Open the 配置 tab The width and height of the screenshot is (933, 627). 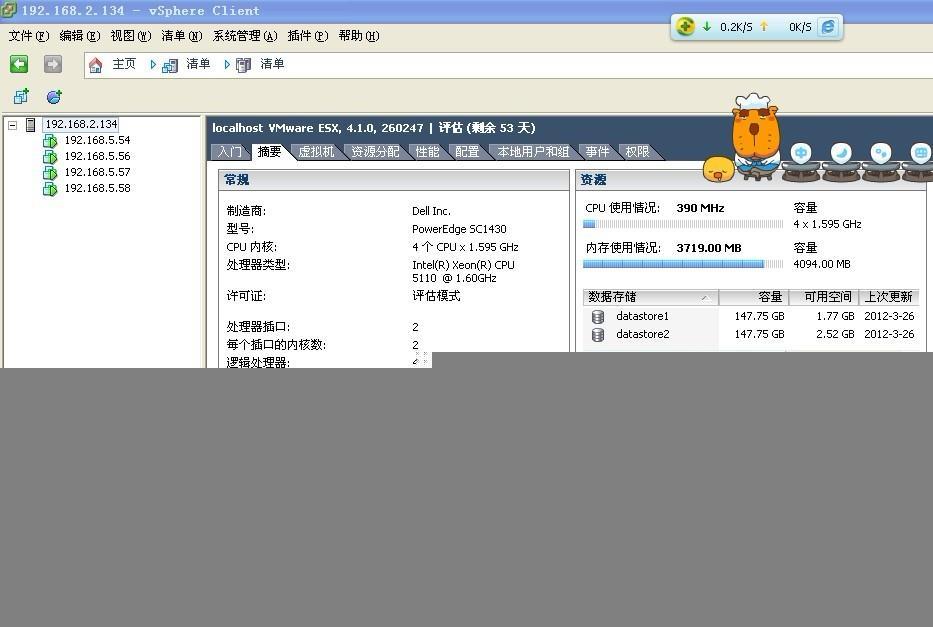467,152
